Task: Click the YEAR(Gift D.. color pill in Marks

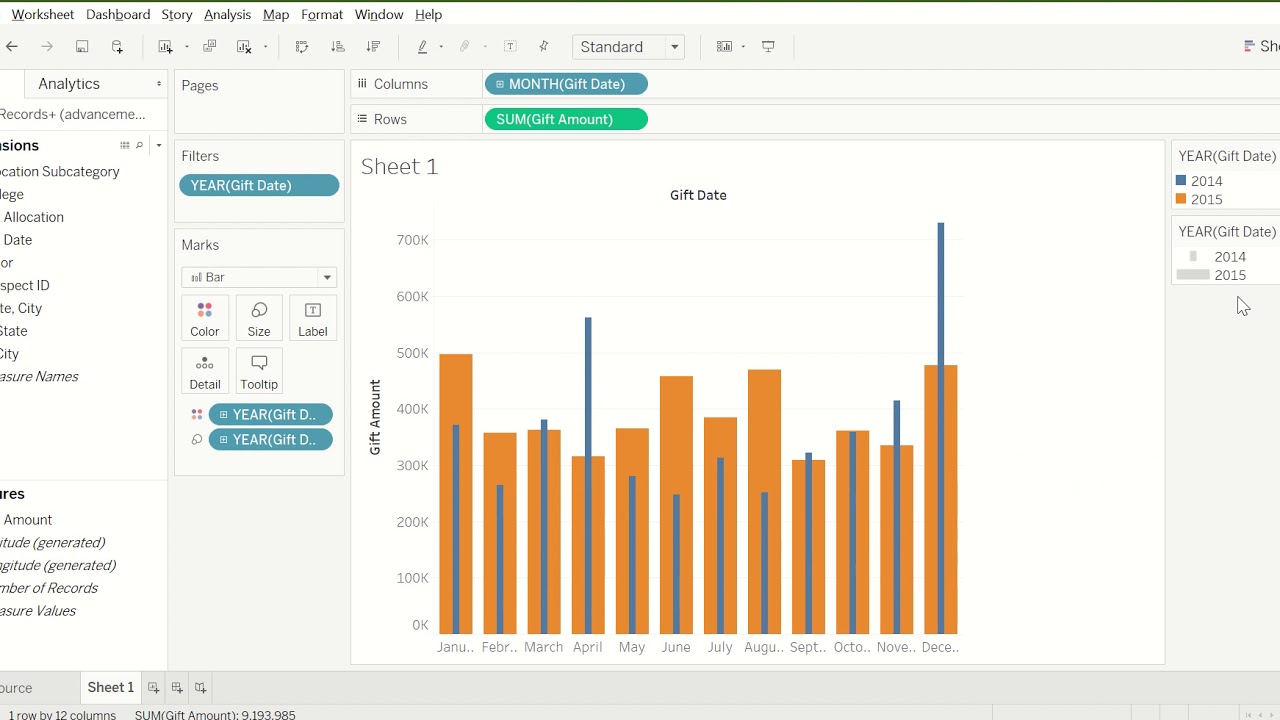Action: (x=271, y=415)
